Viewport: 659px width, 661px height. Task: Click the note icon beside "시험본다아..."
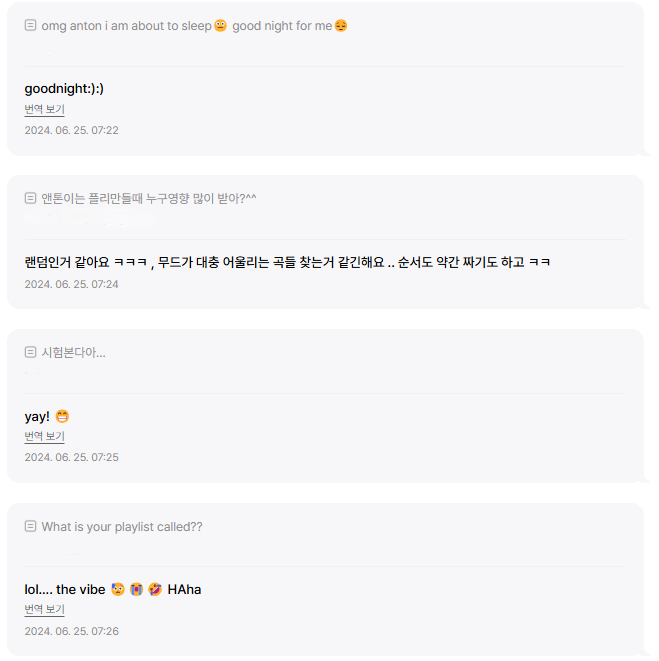coord(30,352)
